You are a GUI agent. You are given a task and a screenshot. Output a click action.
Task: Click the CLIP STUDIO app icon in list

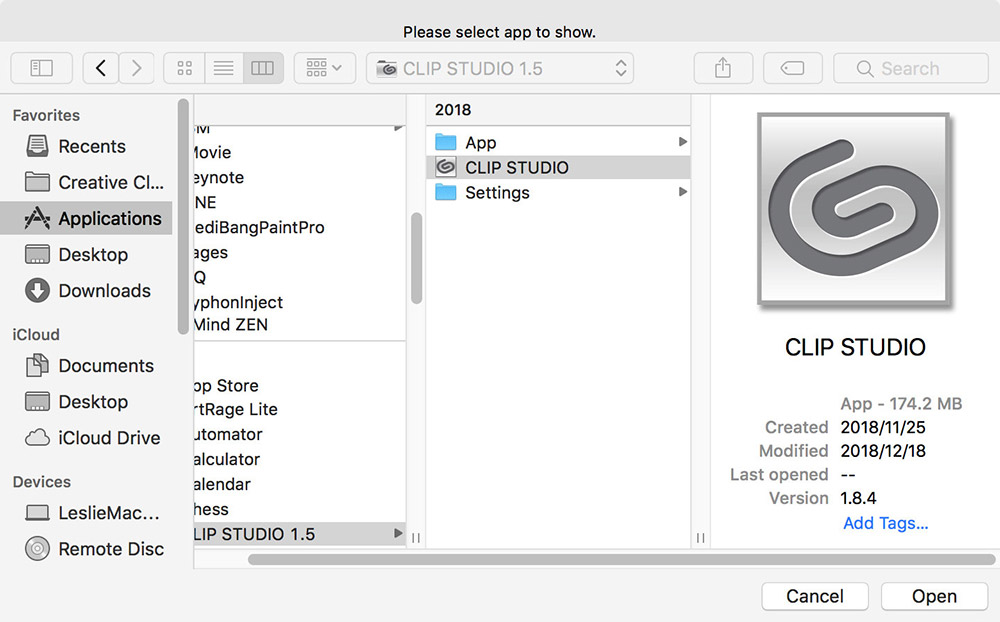click(446, 167)
